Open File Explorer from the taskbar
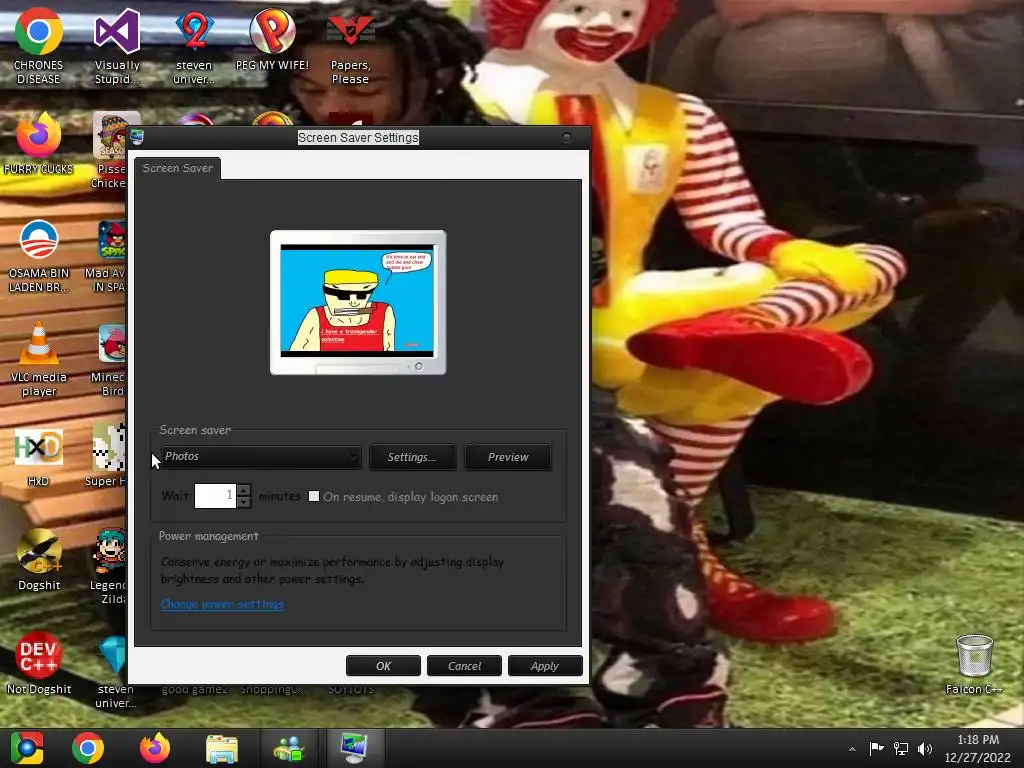Viewport: 1024px width, 768px height. coord(222,748)
